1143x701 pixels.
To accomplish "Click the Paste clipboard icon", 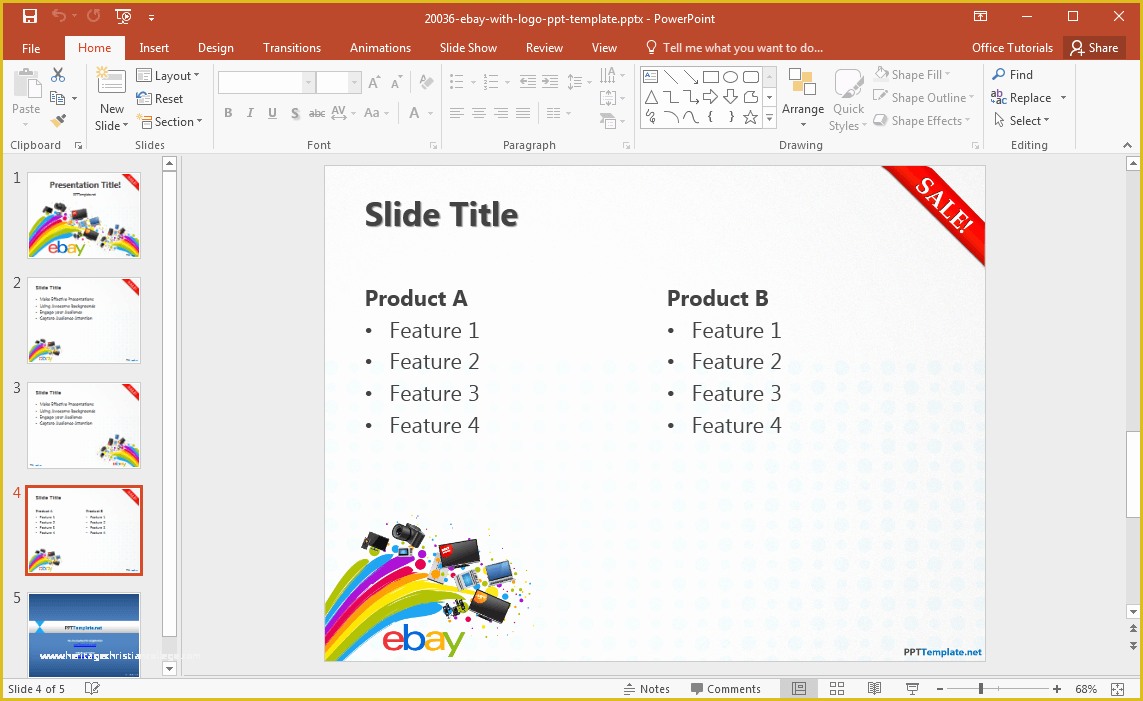I will 26,85.
